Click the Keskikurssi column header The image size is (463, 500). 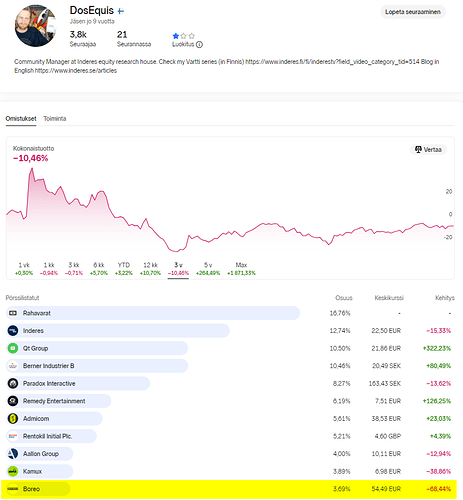[x=389, y=298]
